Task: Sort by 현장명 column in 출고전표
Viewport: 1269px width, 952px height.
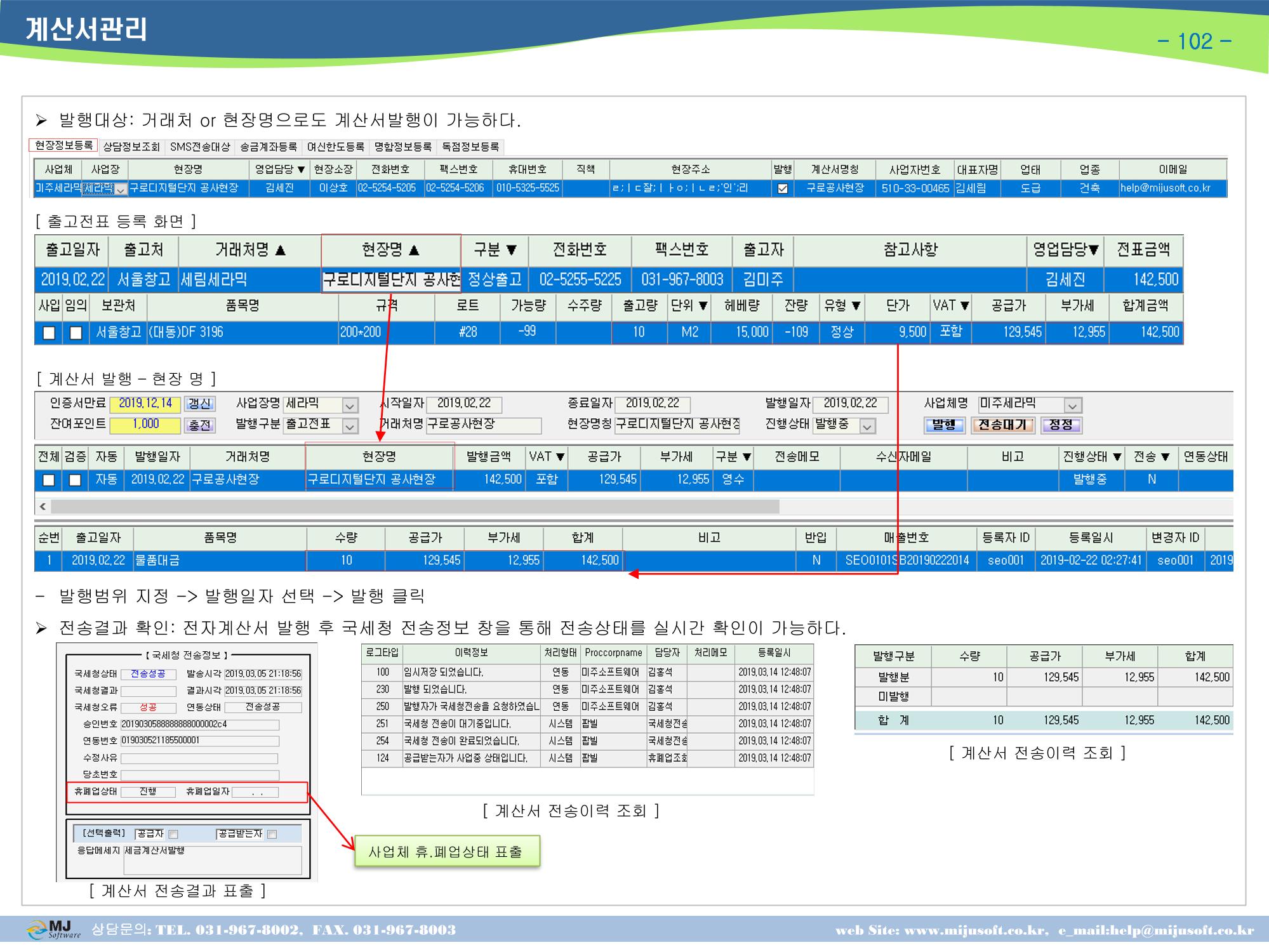Action: coord(391,250)
